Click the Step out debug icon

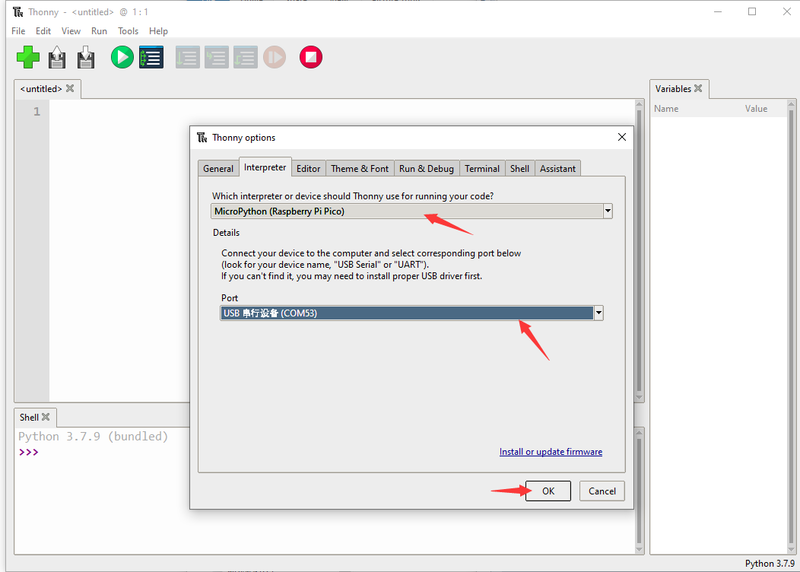[x=245, y=57]
